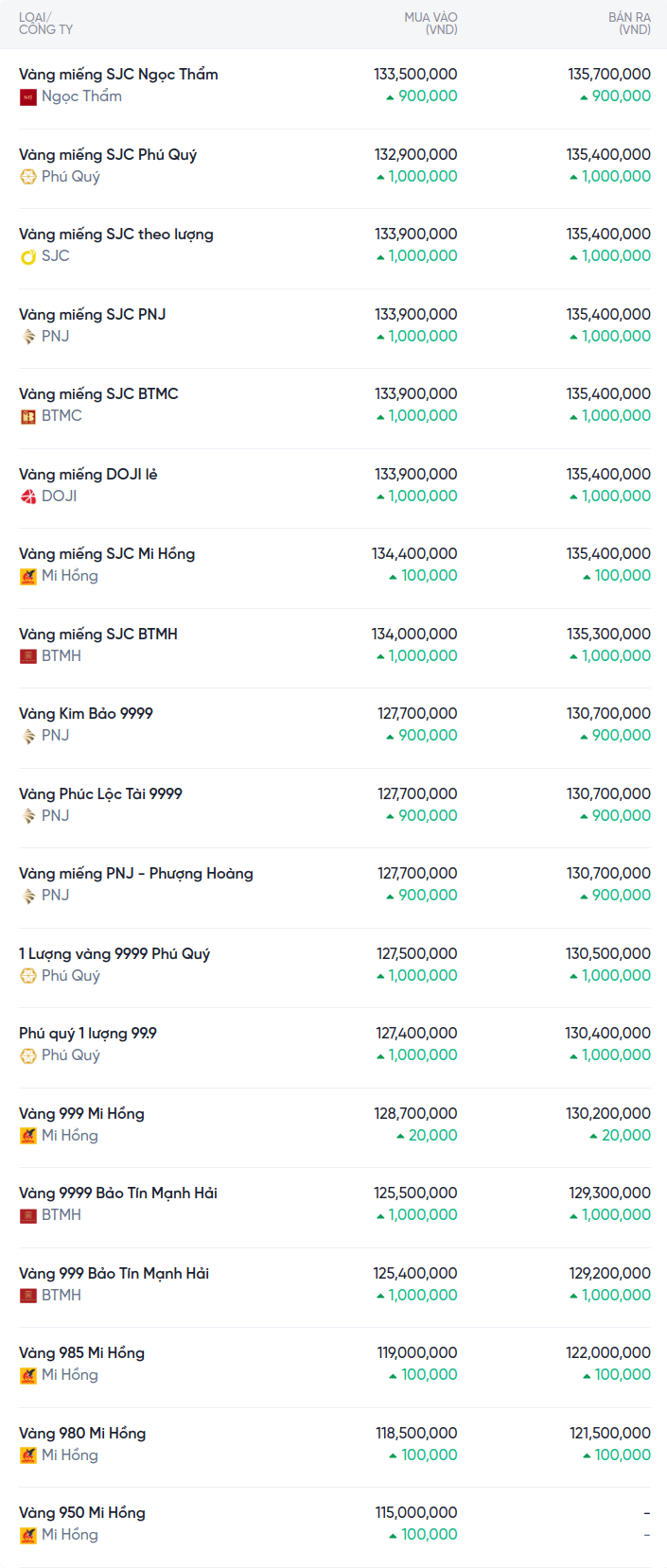Click the BTMC company logo icon
The width and height of the screenshot is (667, 1568).
pos(28,416)
